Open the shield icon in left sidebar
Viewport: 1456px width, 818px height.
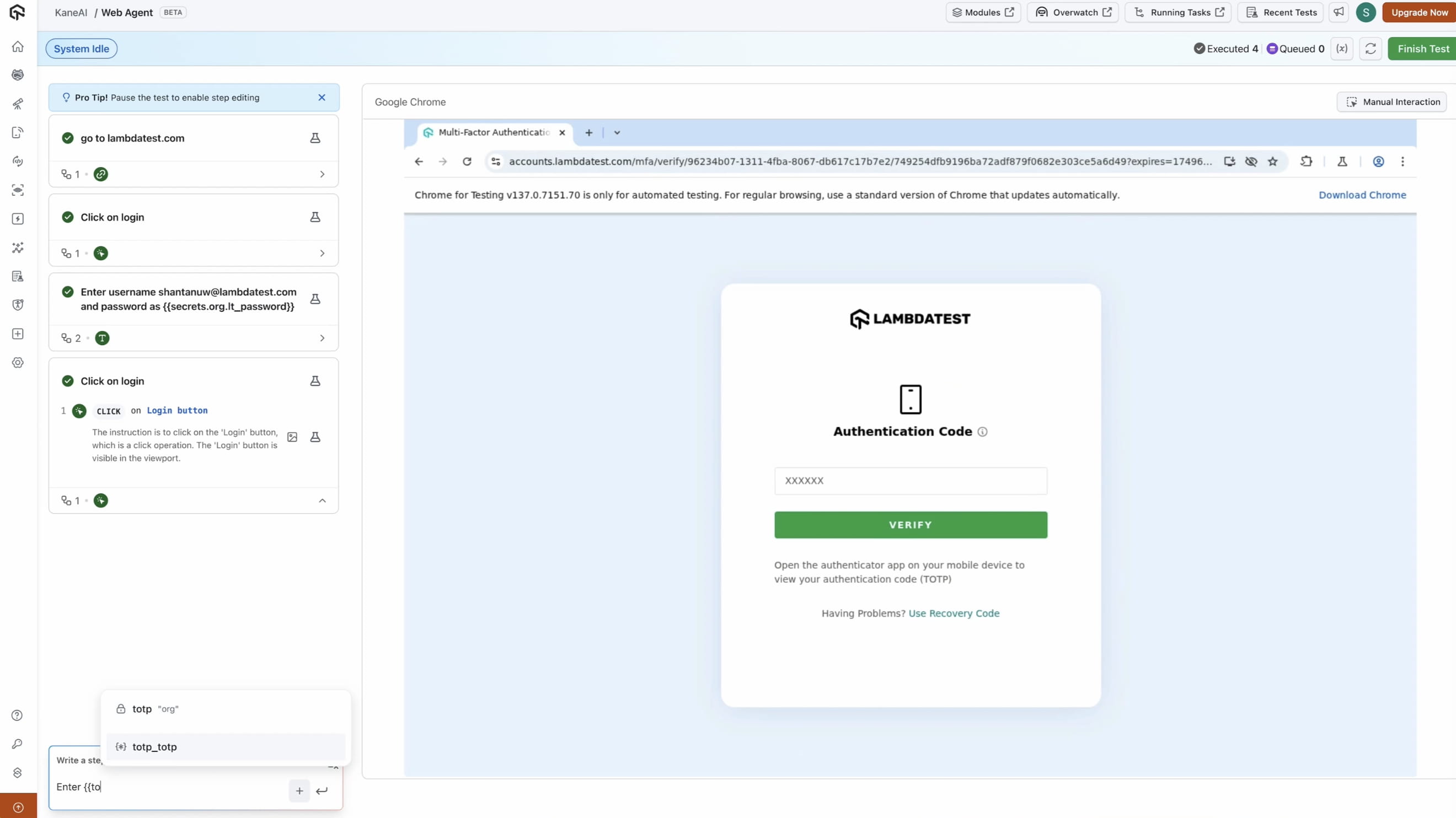click(18, 305)
